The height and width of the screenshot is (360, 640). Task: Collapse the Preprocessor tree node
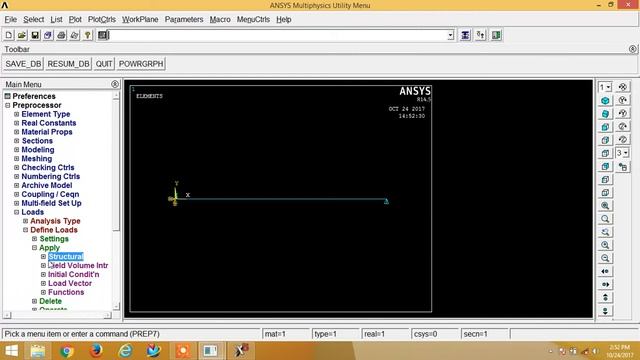point(7,105)
